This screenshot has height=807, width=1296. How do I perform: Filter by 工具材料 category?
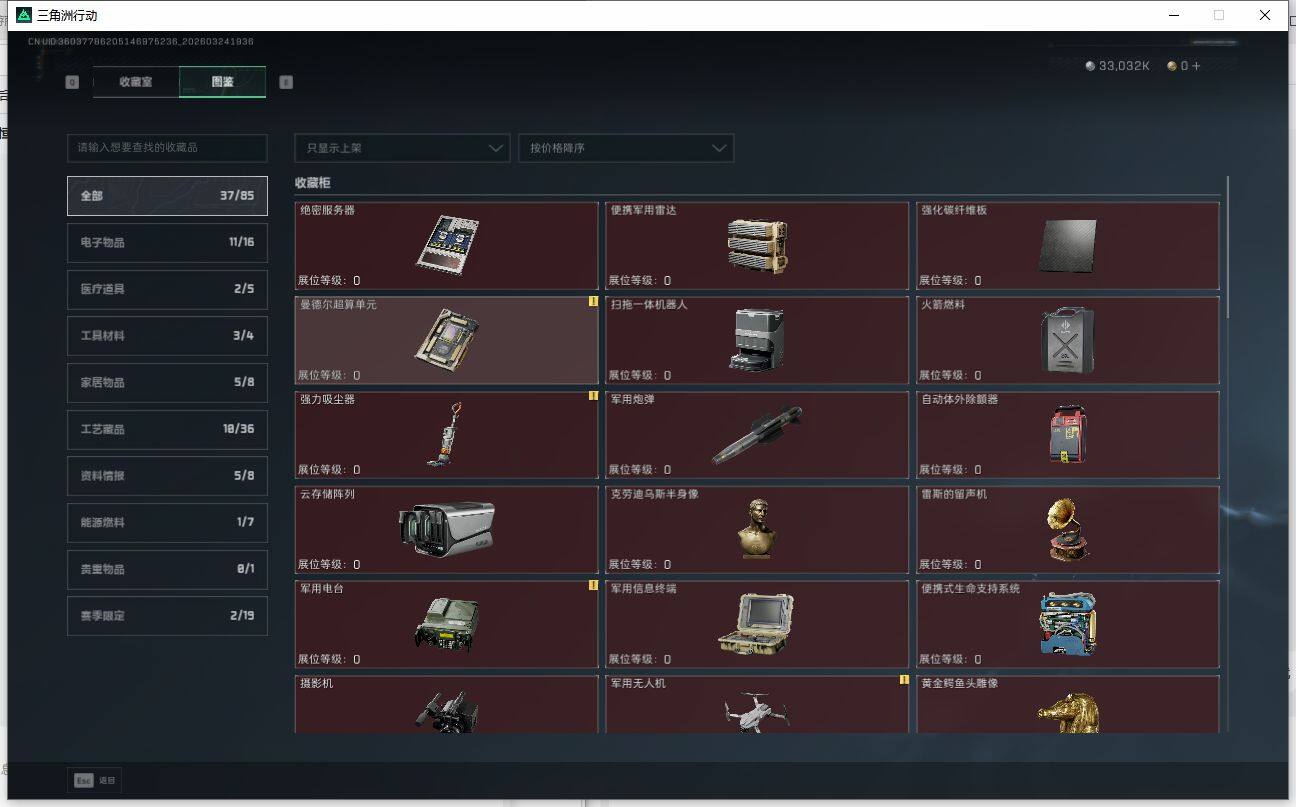point(167,336)
